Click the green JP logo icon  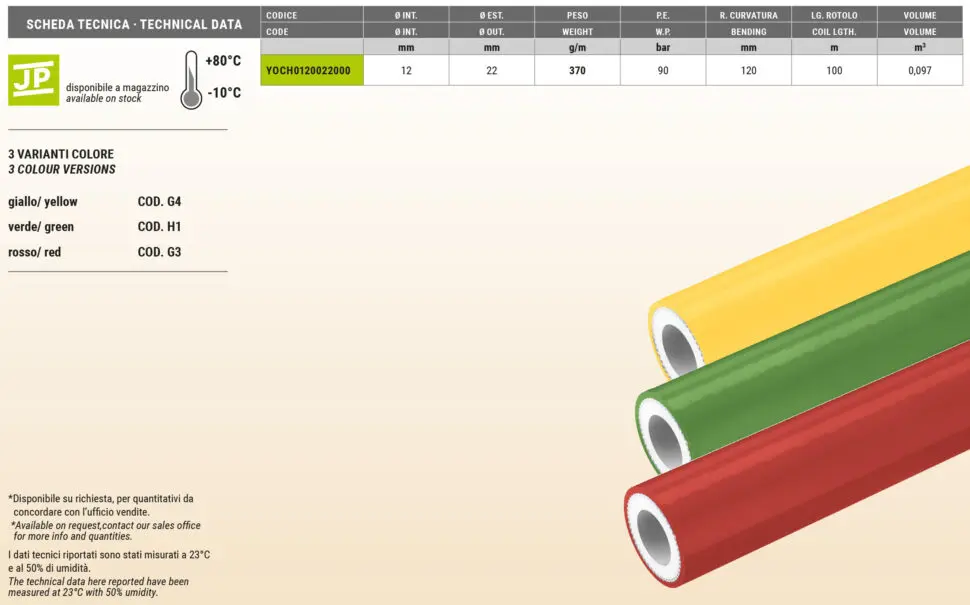pos(33,79)
